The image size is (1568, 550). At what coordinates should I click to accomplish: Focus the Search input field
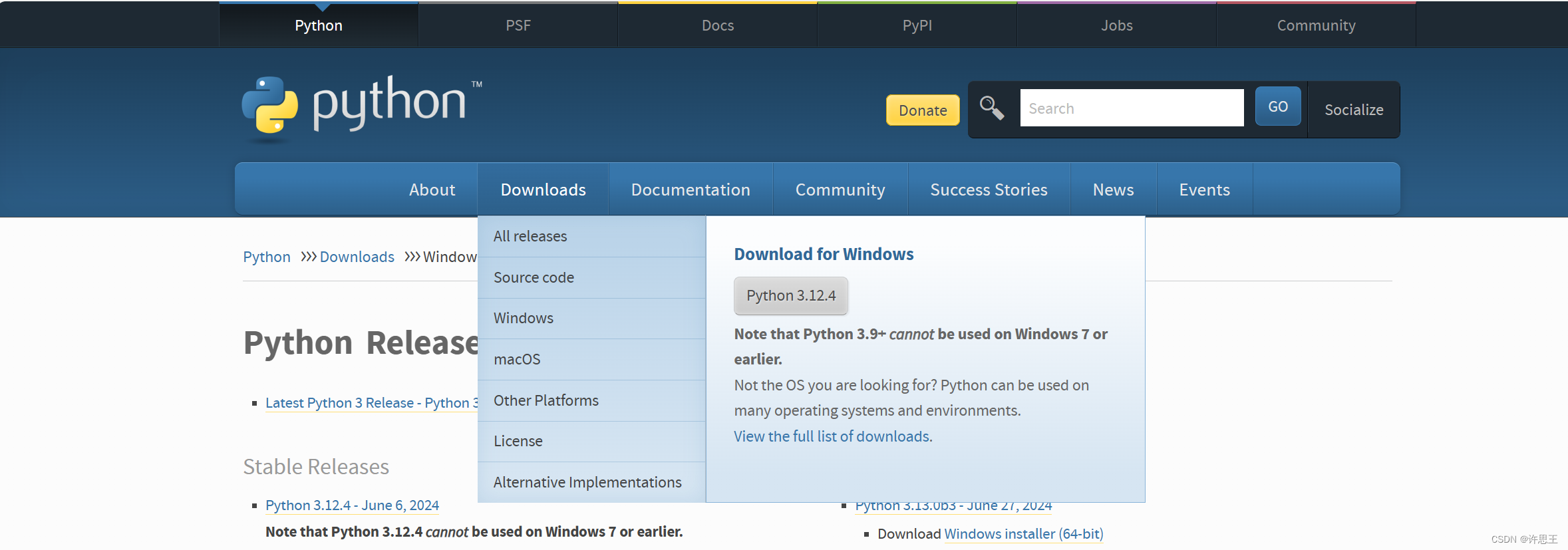point(1132,108)
